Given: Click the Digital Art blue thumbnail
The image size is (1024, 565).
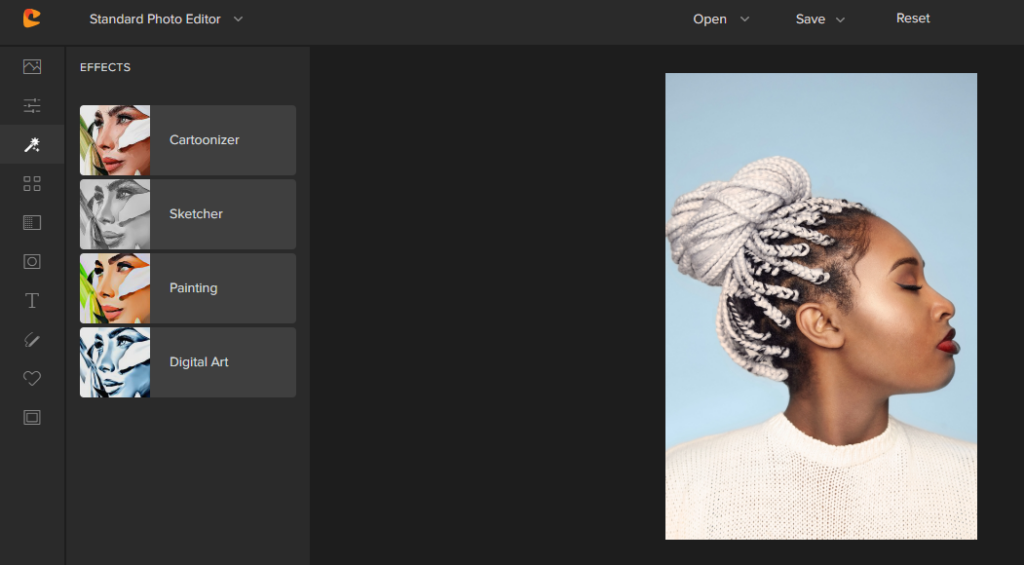Looking at the screenshot, I should [115, 362].
